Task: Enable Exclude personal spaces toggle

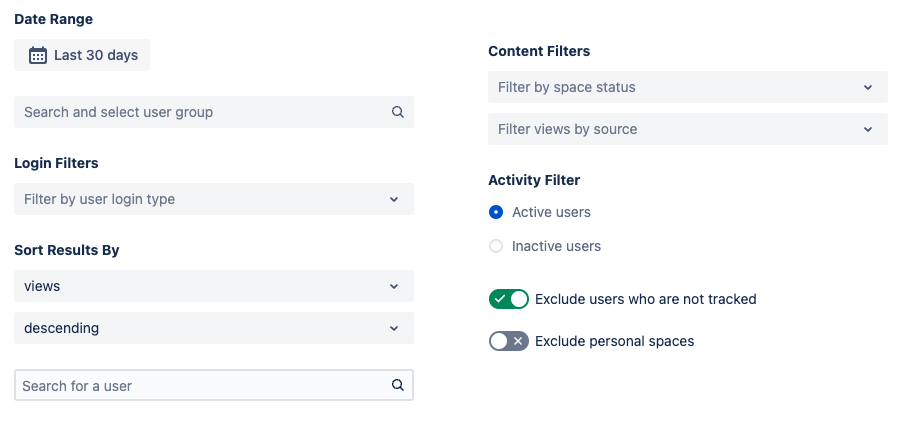Action: (508, 341)
